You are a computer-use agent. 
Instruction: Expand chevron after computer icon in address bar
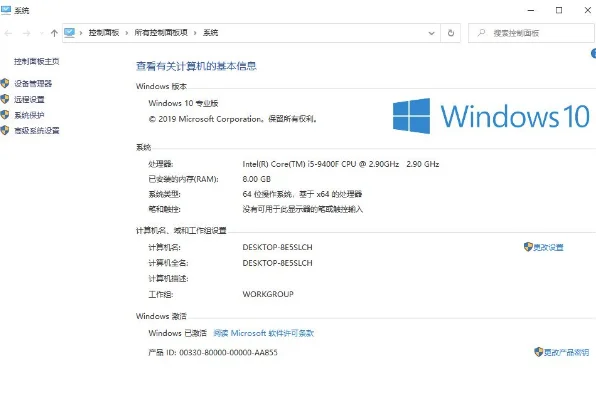81,33
